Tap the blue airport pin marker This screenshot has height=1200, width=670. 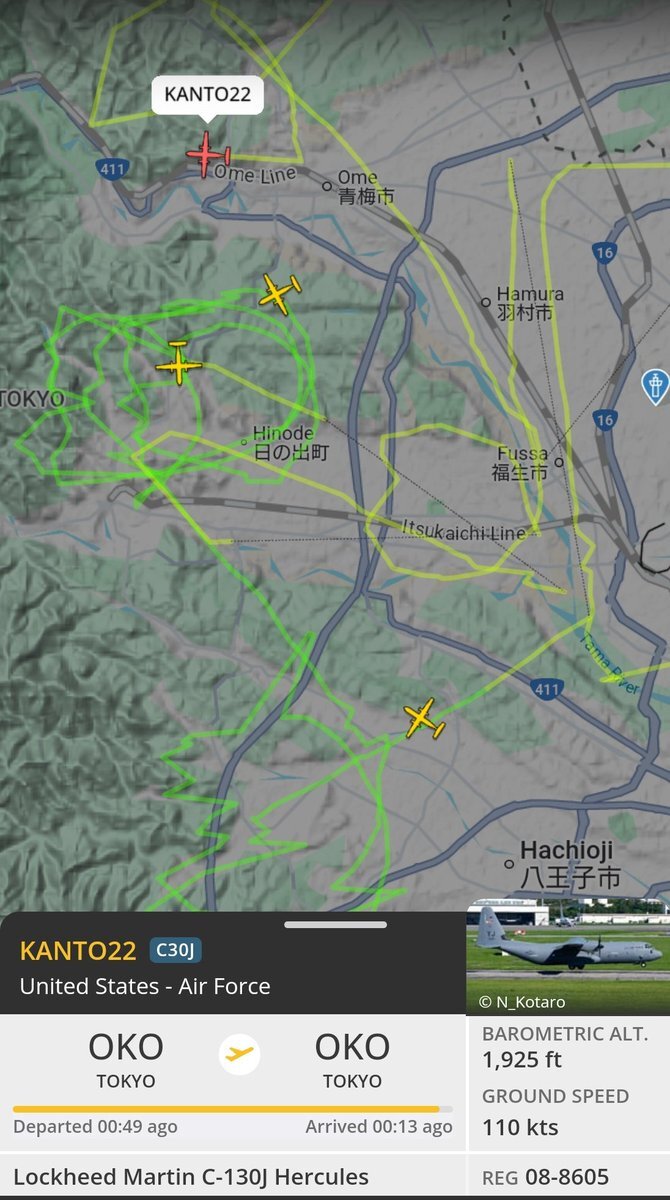[654, 386]
